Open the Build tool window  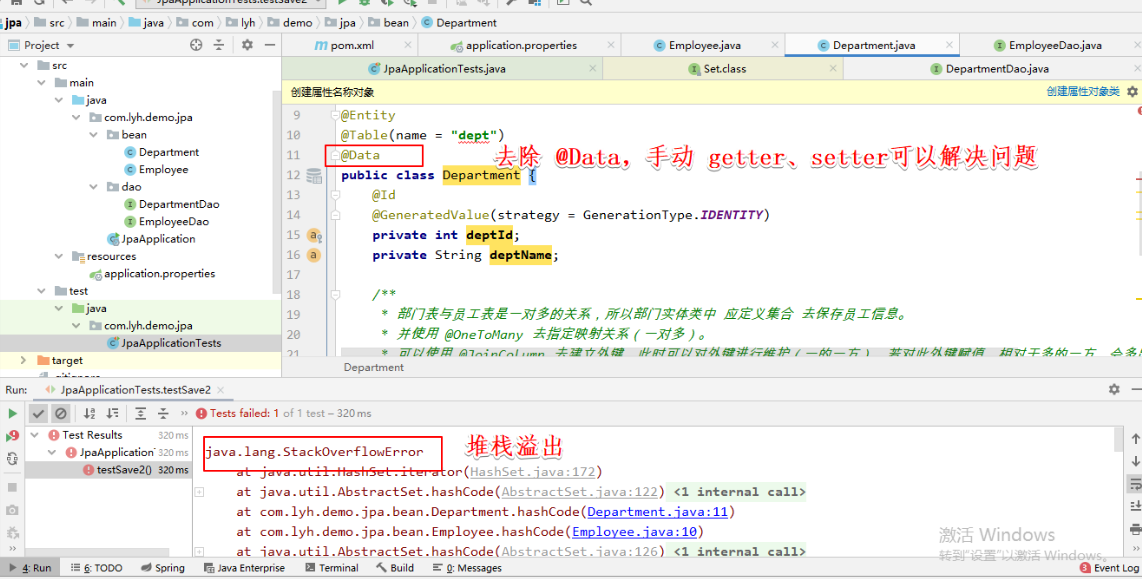pos(395,568)
